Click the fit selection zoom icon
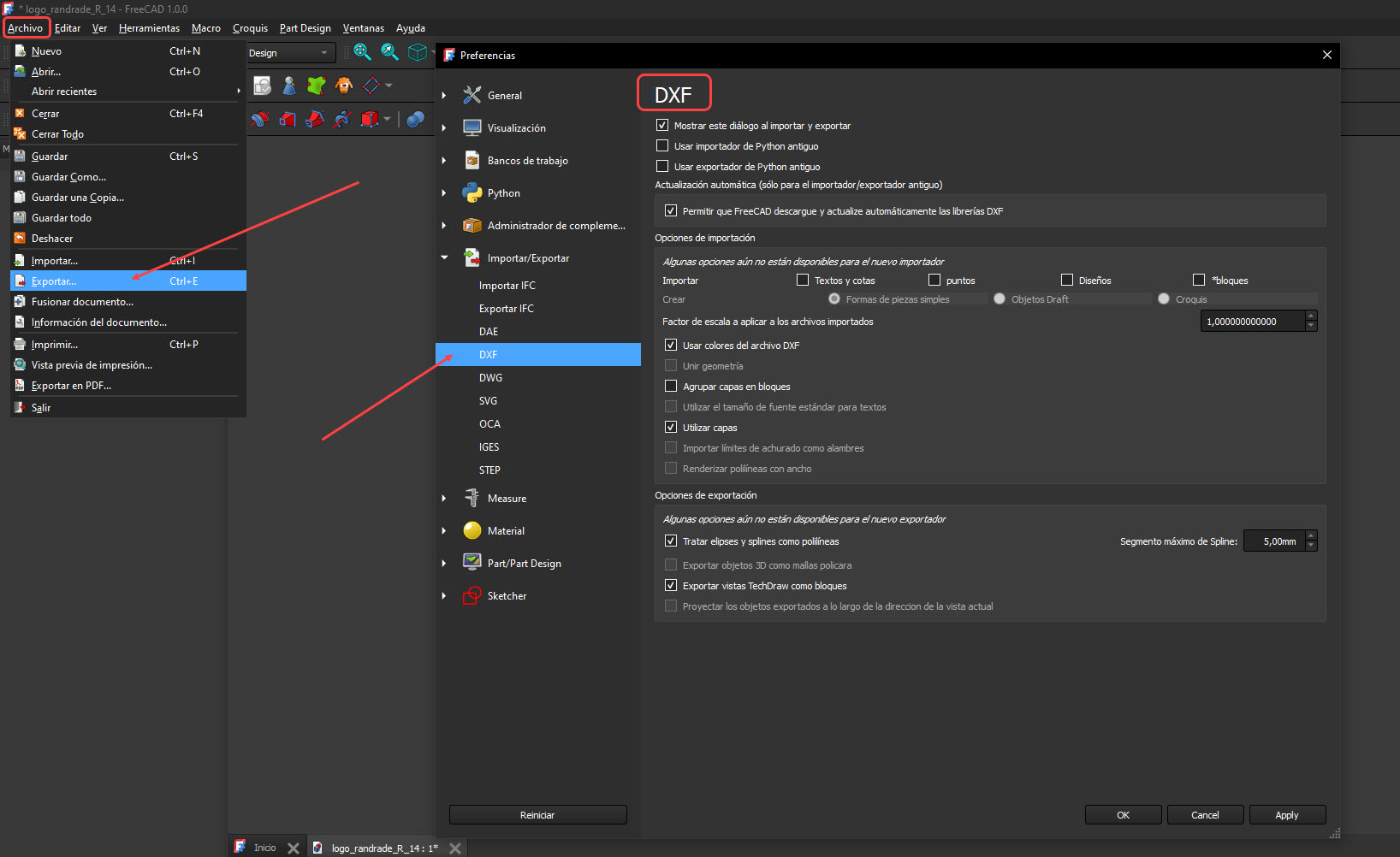The width and height of the screenshot is (1400, 857). (389, 52)
